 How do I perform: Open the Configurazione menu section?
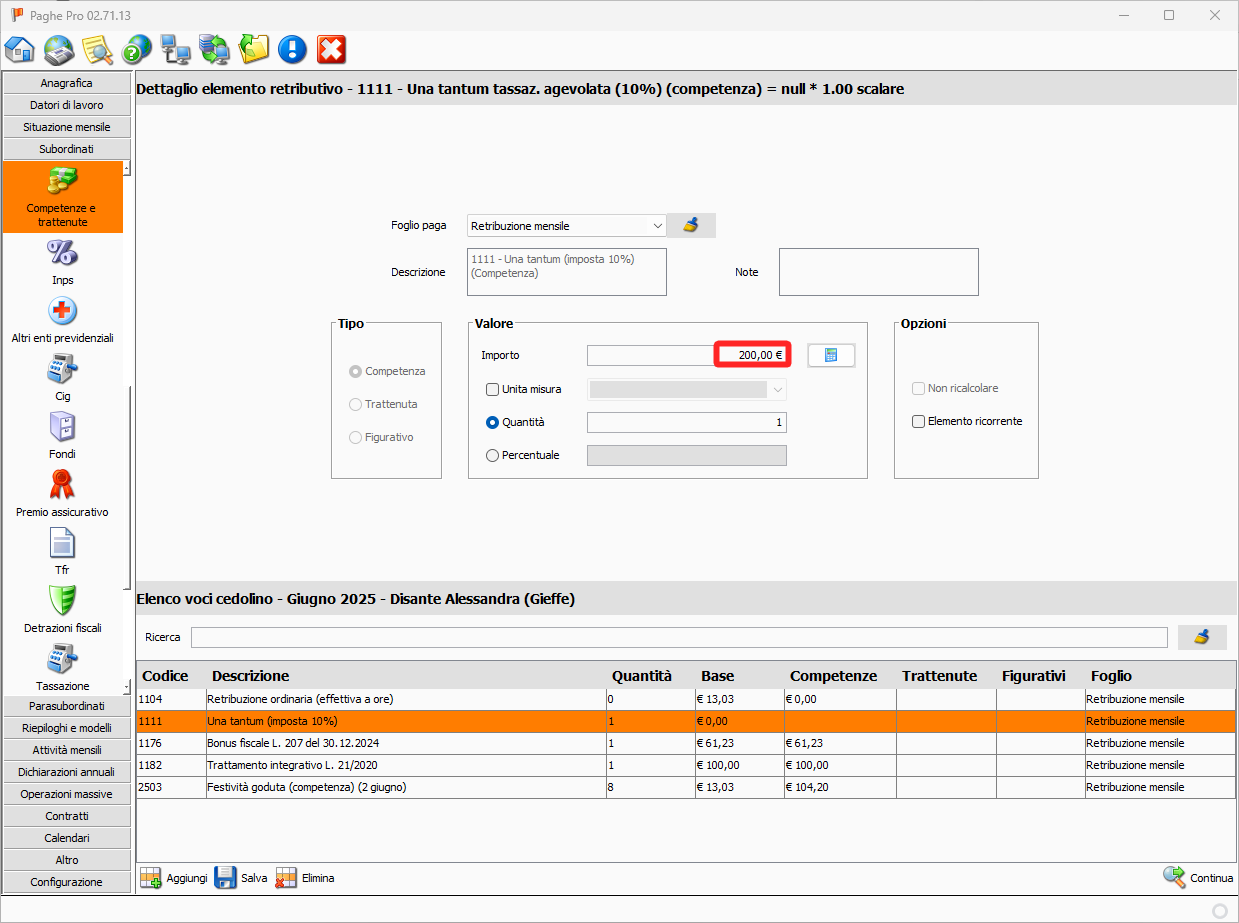click(67, 882)
